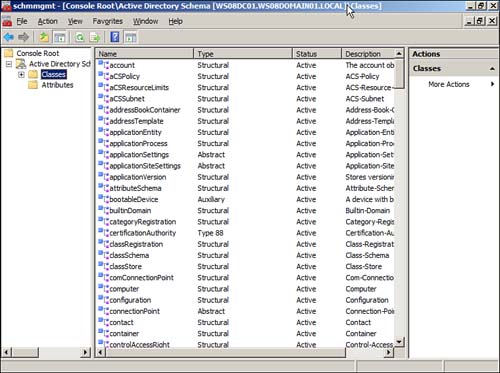Click the Forward arrow toolbar icon
The width and height of the screenshot is (500, 373).
click(23, 37)
